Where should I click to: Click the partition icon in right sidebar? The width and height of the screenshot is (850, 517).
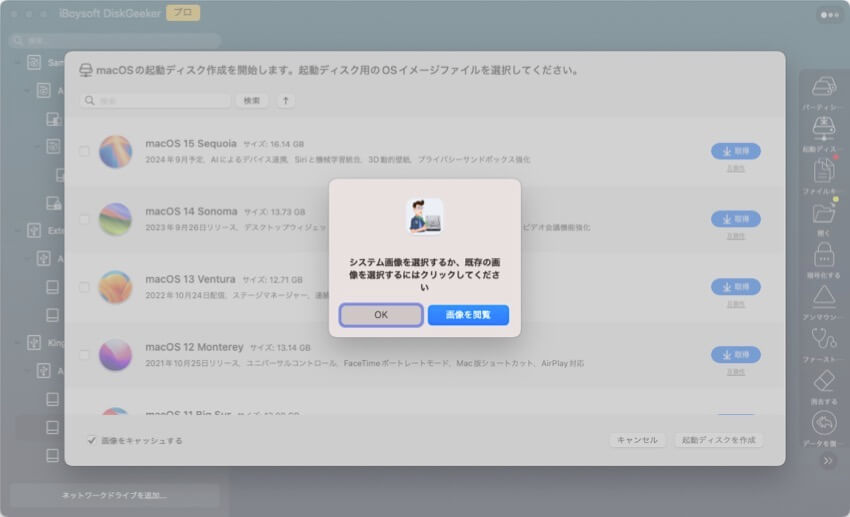click(824, 87)
